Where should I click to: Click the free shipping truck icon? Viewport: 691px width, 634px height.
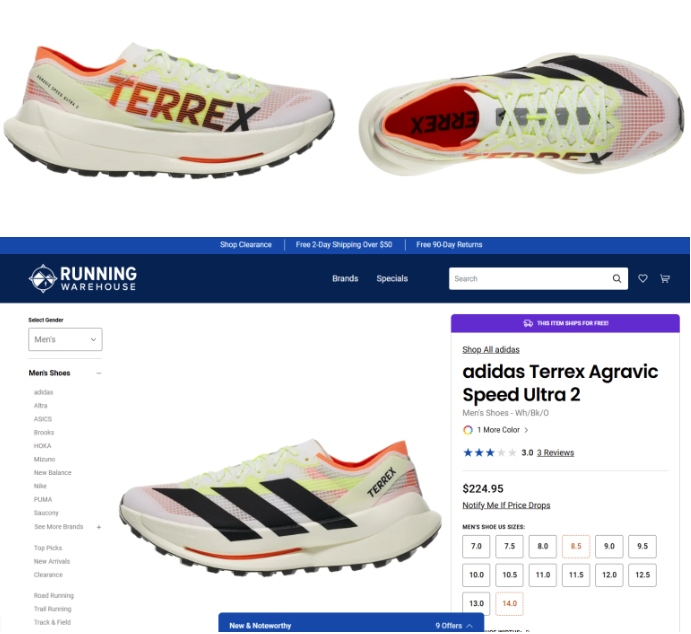528,323
